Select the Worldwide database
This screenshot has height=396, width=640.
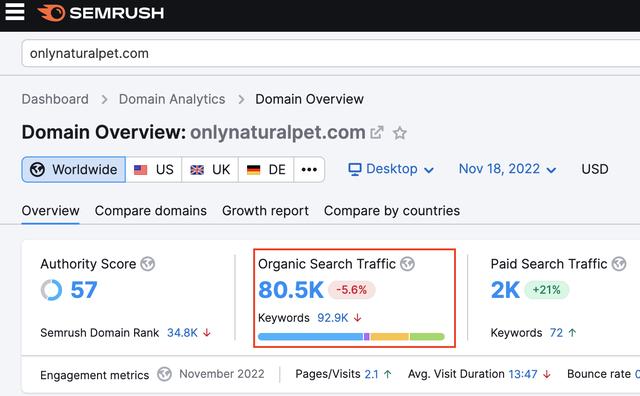tap(73, 169)
